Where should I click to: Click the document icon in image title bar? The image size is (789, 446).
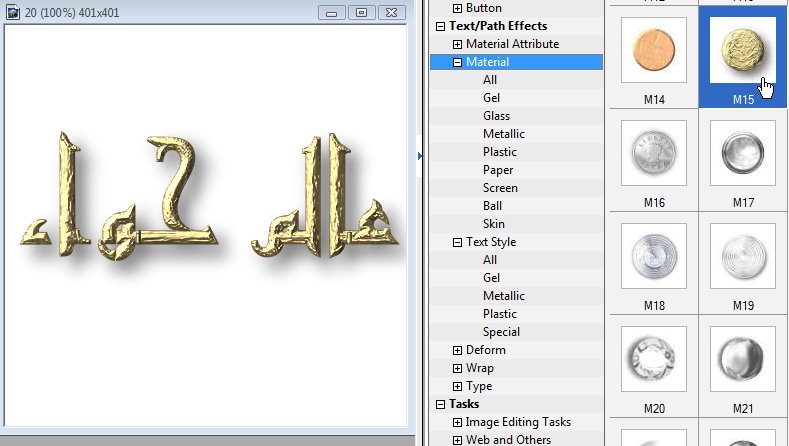click(x=13, y=13)
